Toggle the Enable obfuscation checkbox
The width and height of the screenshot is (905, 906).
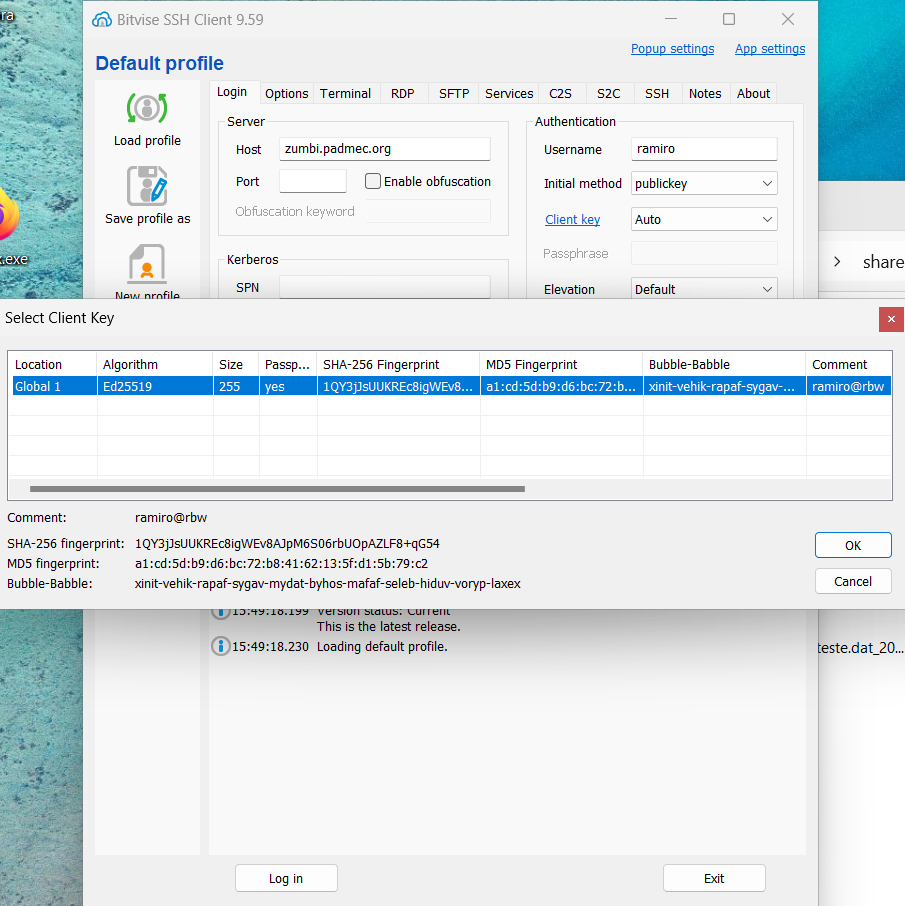373,181
